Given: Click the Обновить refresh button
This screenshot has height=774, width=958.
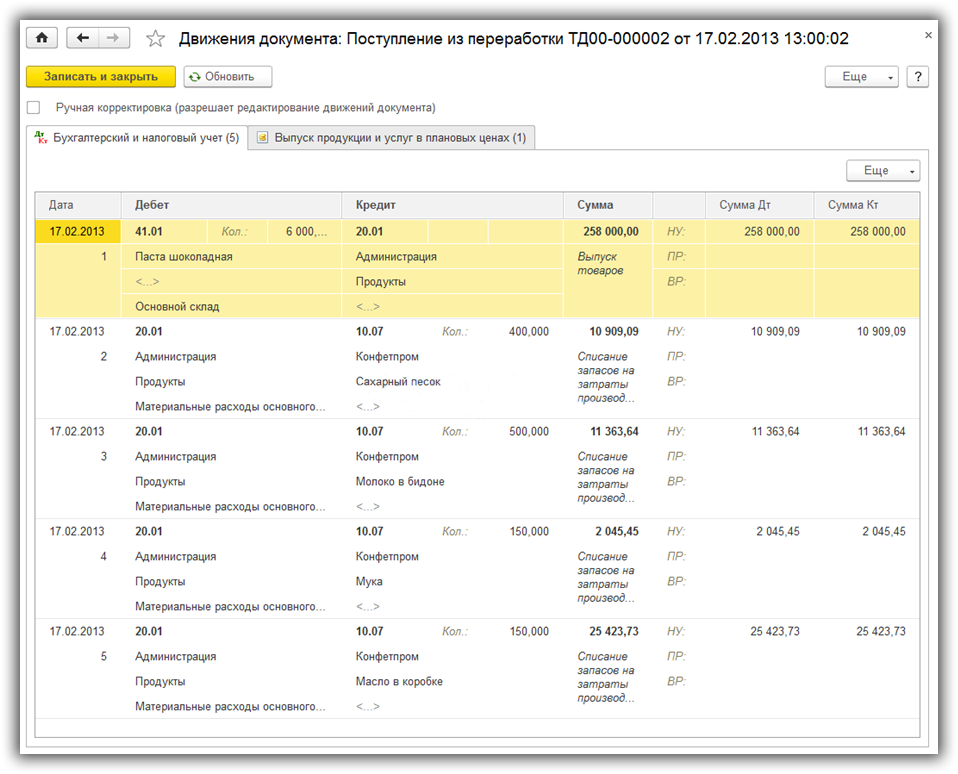Looking at the screenshot, I should [x=227, y=77].
